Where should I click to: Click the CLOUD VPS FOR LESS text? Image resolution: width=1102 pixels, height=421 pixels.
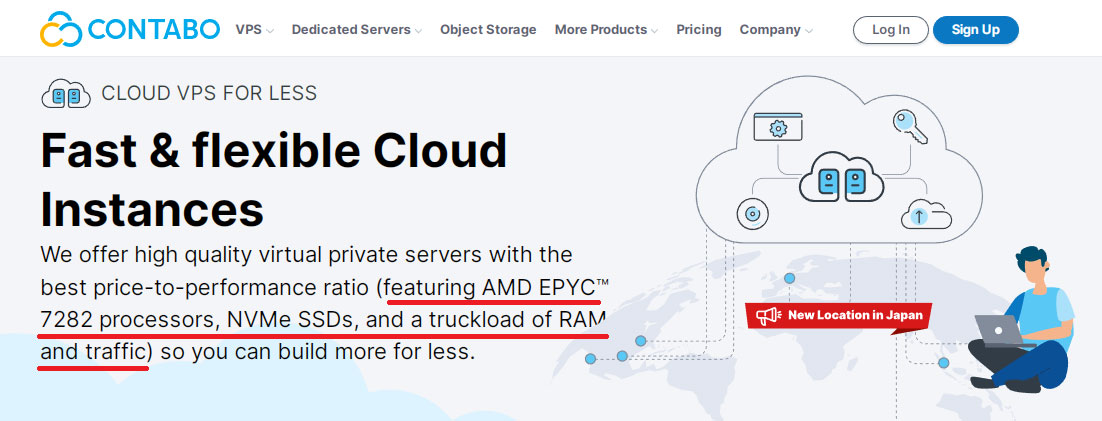pyautogui.click(x=209, y=93)
